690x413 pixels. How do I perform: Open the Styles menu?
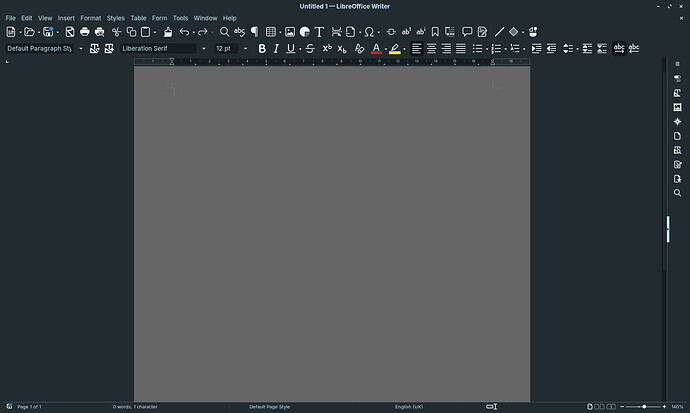coord(116,18)
